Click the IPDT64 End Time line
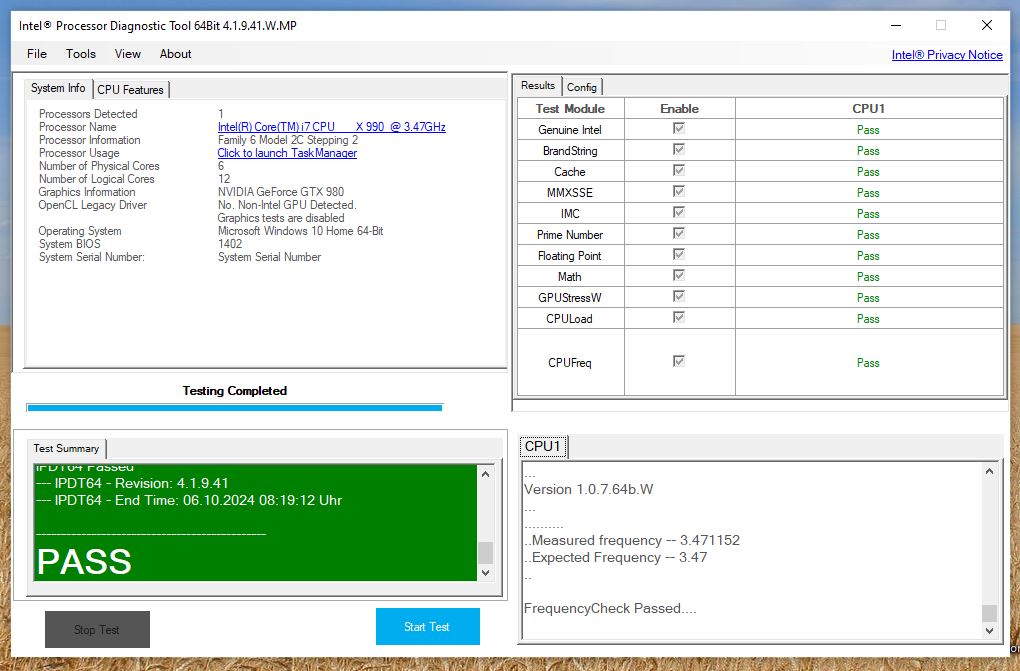Screen dimensions: 1020x671 pyautogui.click(x=189, y=500)
